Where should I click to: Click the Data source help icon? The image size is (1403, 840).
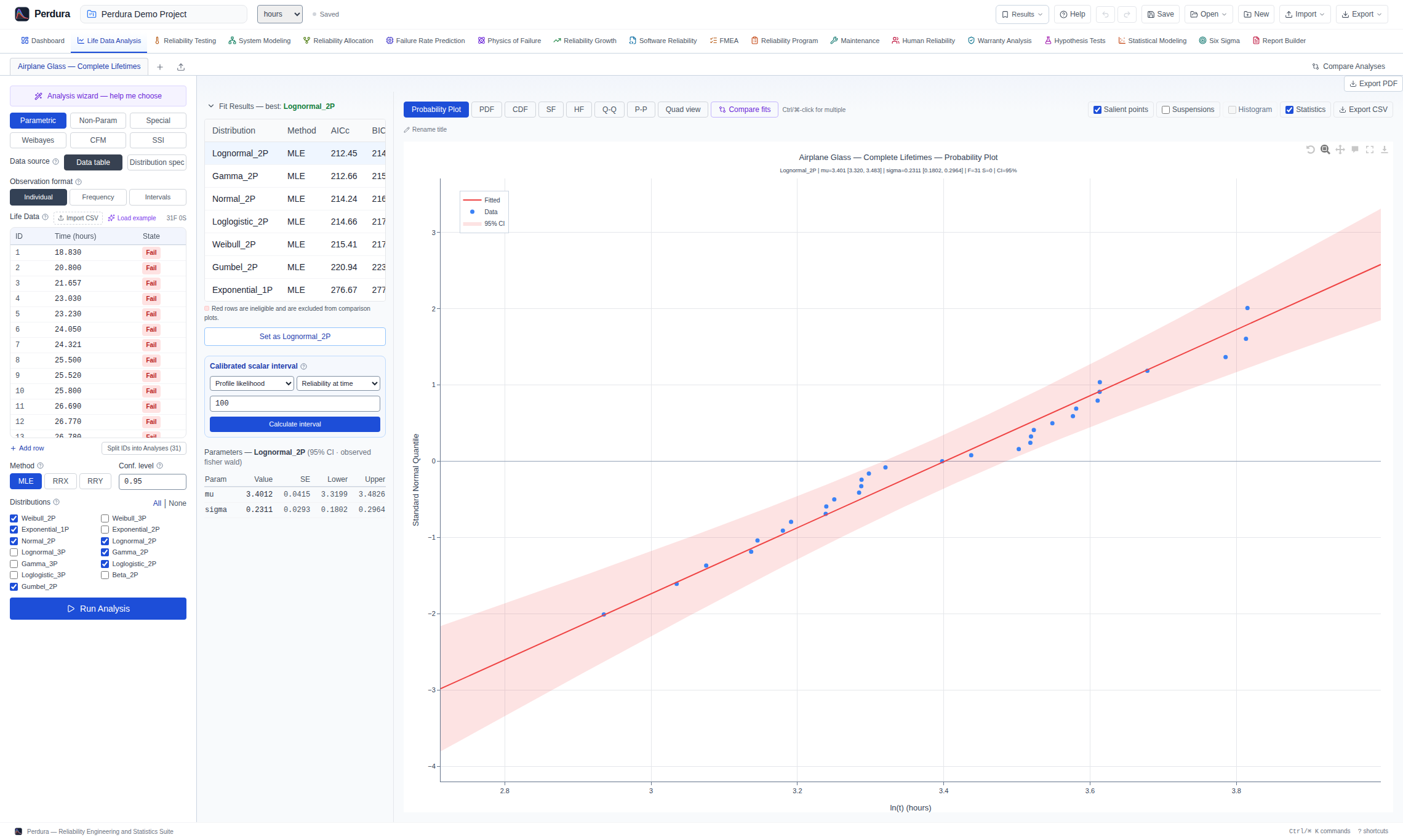coord(56,162)
